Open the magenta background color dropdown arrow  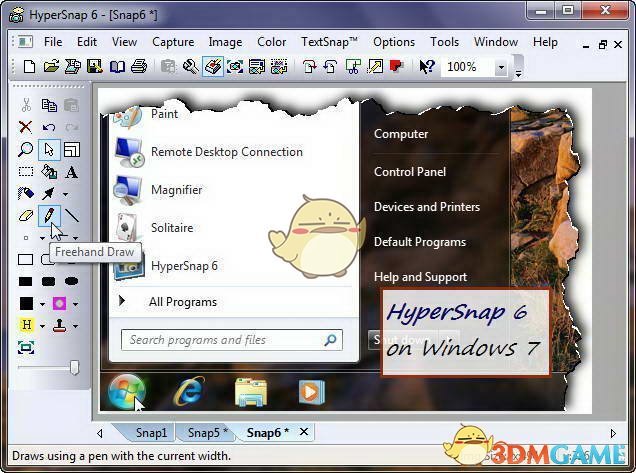(75, 304)
